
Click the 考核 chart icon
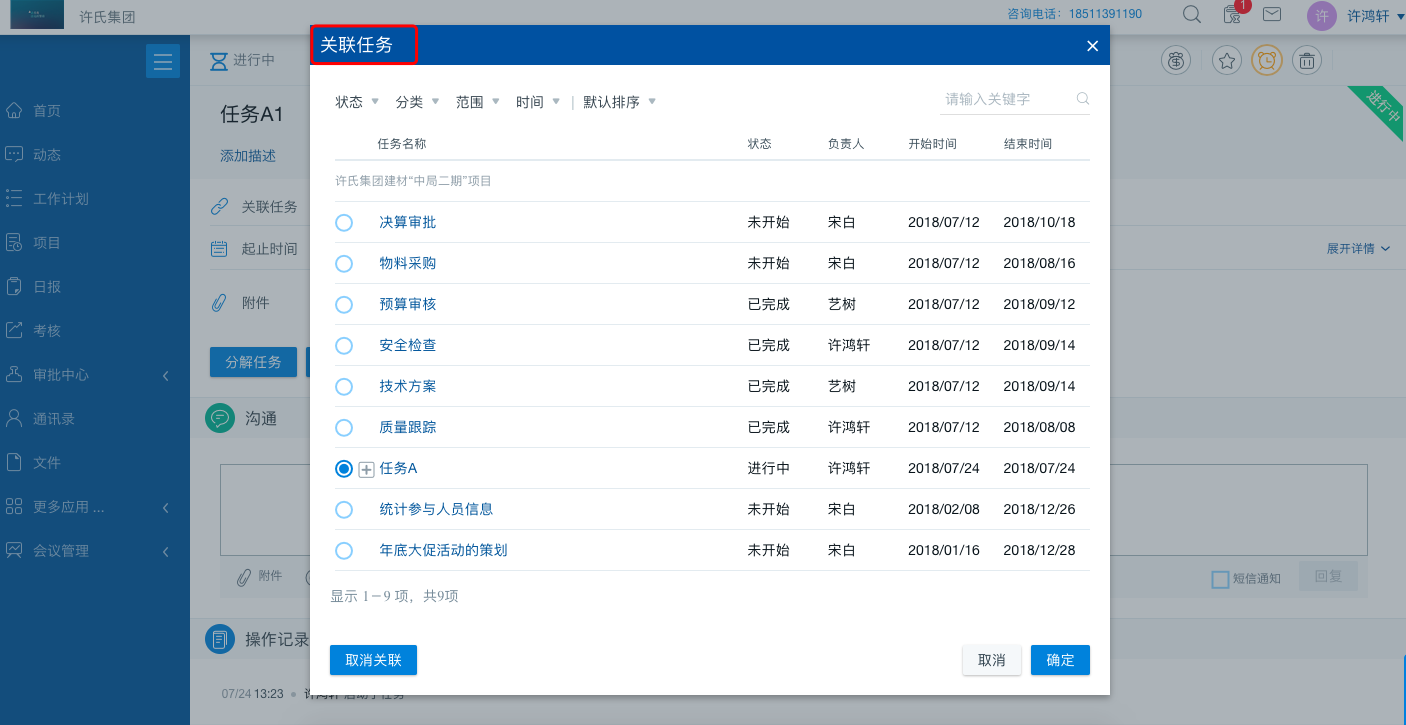tap(14, 330)
